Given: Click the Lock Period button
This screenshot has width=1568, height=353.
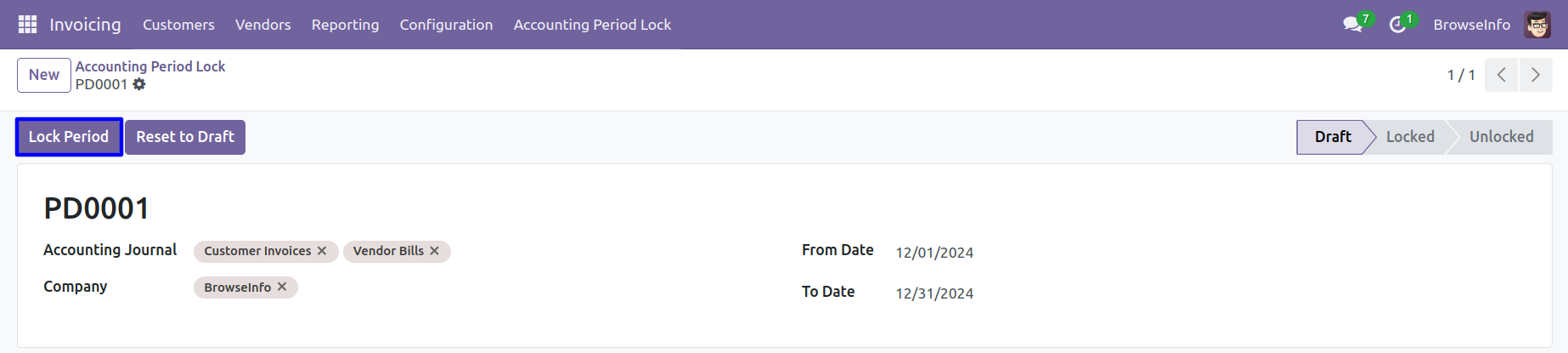Looking at the screenshot, I should click(69, 137).
